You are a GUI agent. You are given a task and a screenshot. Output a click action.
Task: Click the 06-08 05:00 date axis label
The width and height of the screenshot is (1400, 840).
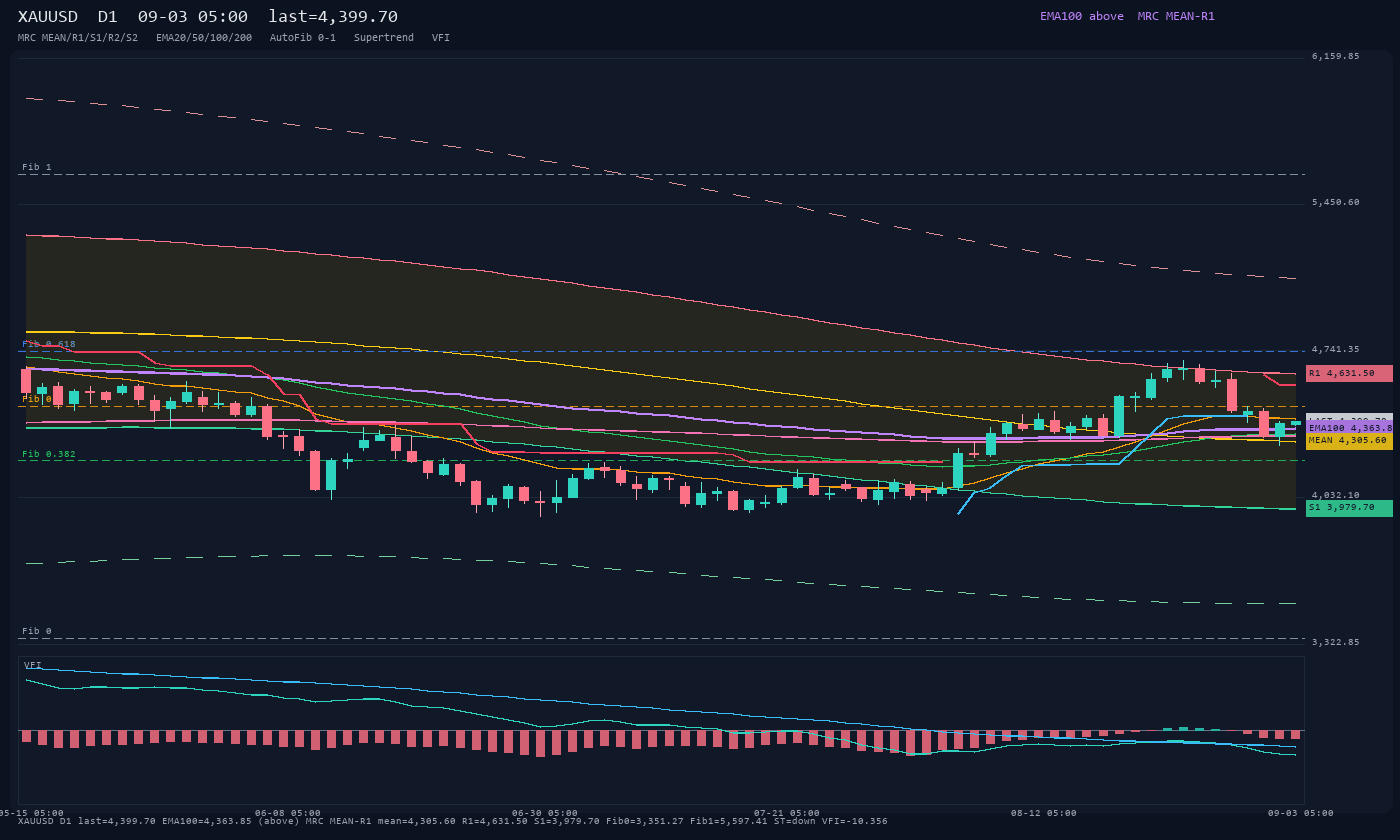coord(288,813)
